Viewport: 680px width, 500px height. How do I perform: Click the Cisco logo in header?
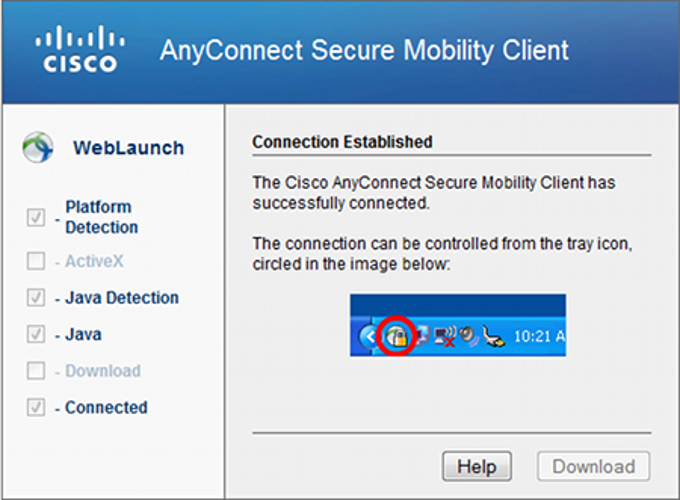77,50
